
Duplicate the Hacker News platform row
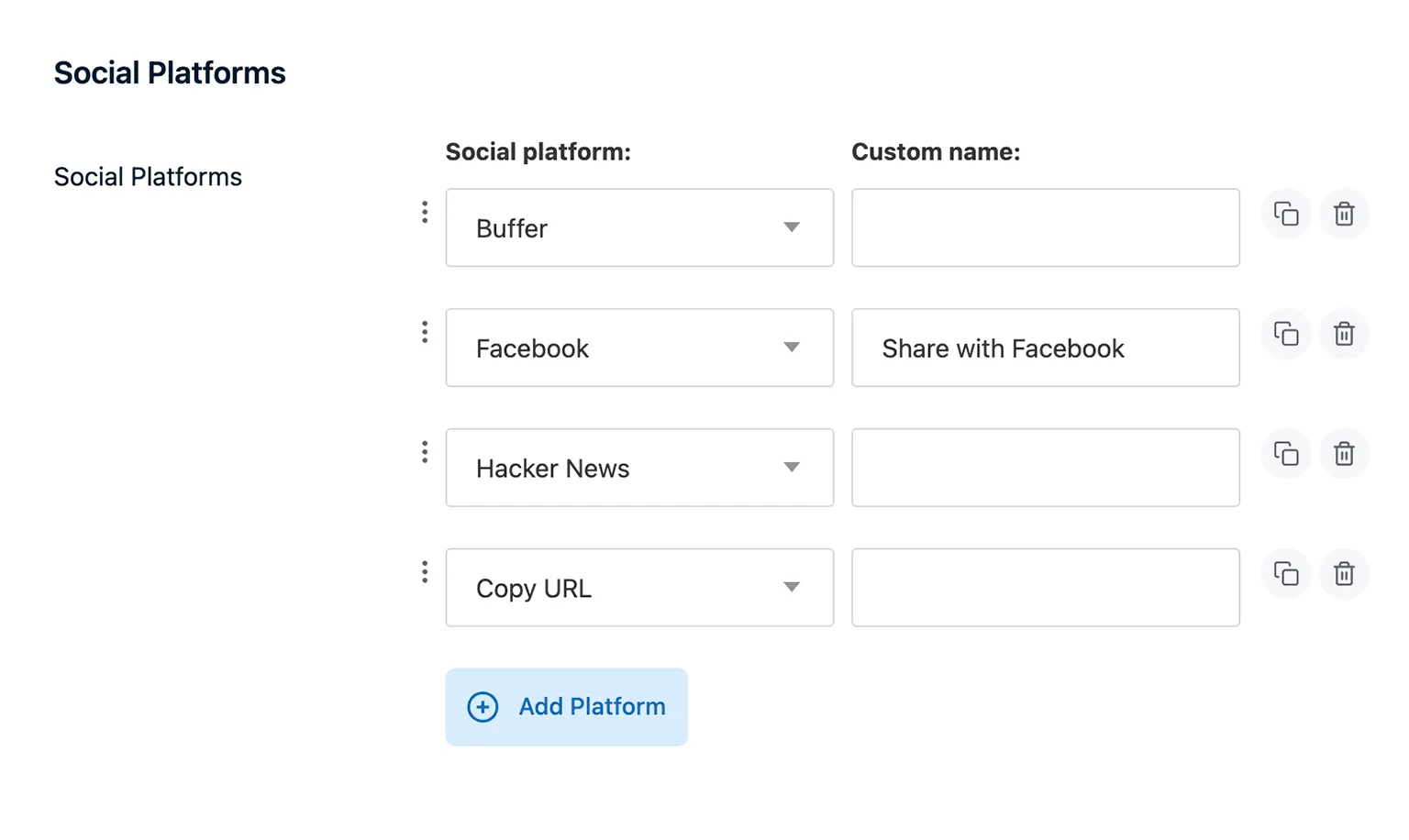click(1286, 454)
